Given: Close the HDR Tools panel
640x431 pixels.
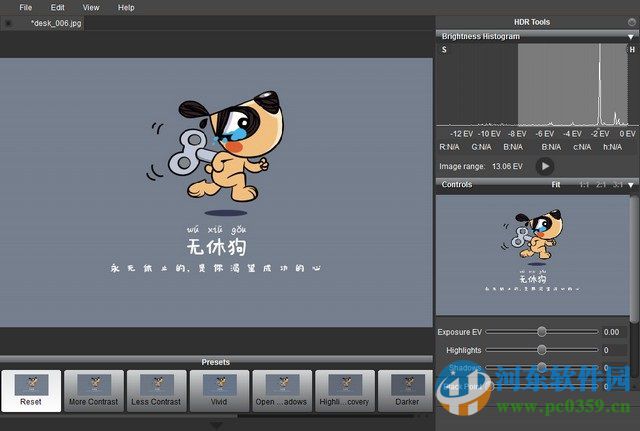Looking at the screenshot, I should coord(631,22).
